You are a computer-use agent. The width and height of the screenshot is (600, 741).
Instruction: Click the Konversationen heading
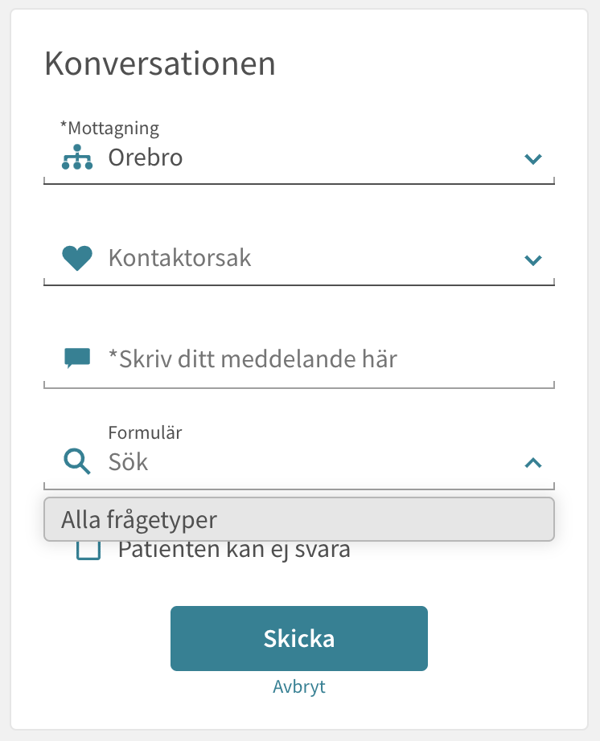click(x=160, y=64)
